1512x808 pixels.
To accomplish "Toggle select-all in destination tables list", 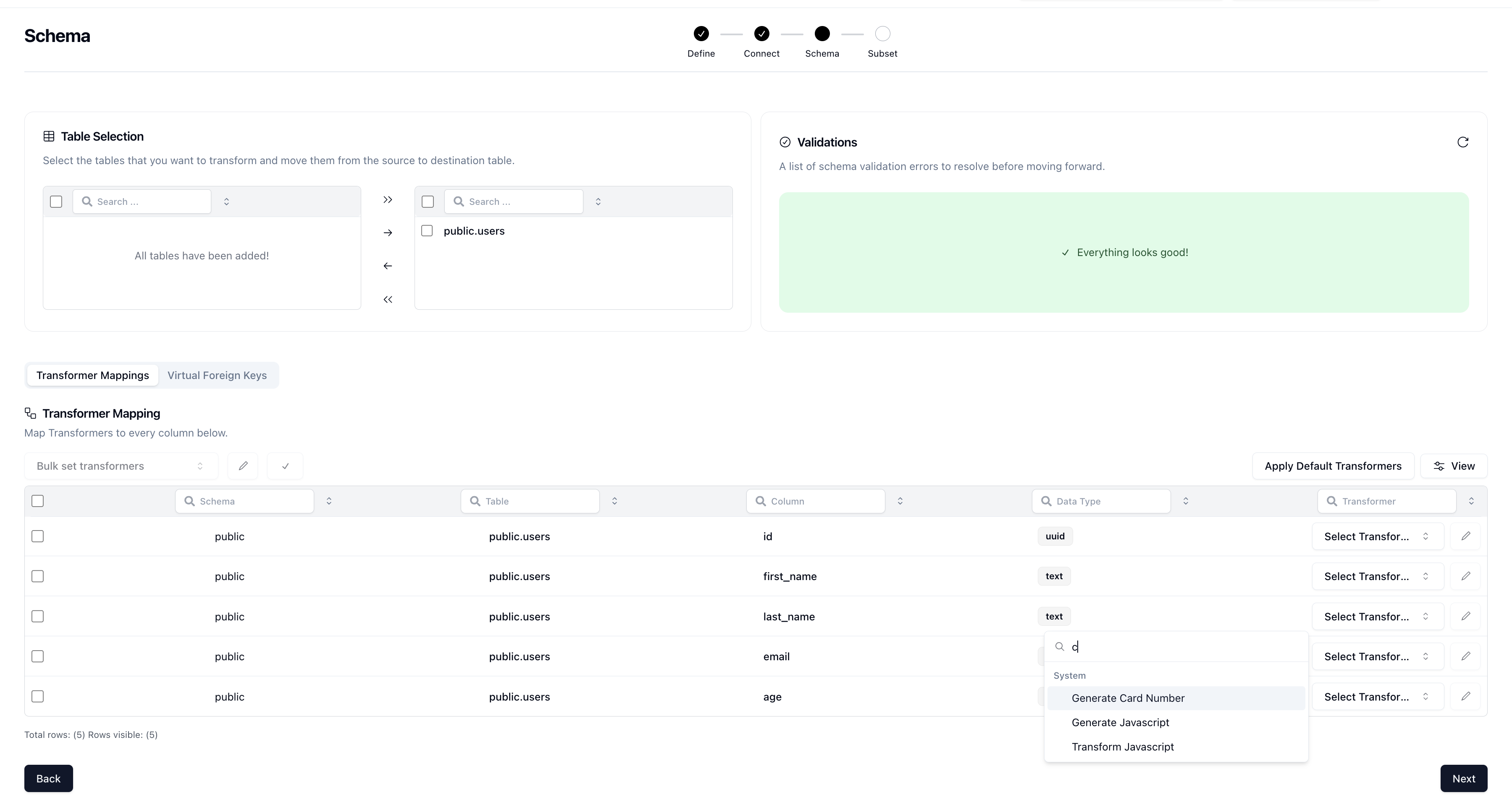I will point(428,202).
